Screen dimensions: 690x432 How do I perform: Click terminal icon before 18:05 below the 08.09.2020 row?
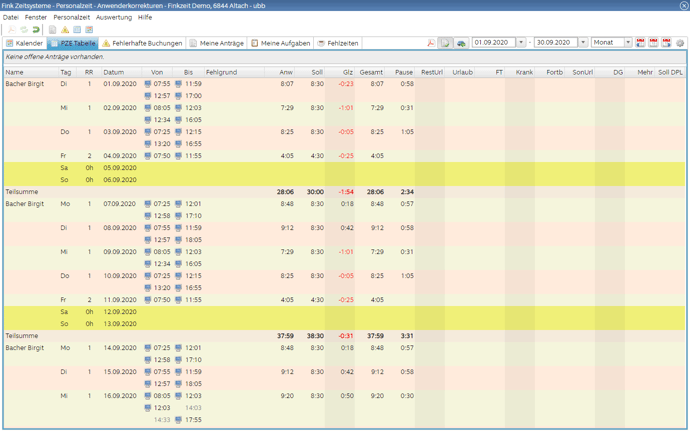point(178,240)
